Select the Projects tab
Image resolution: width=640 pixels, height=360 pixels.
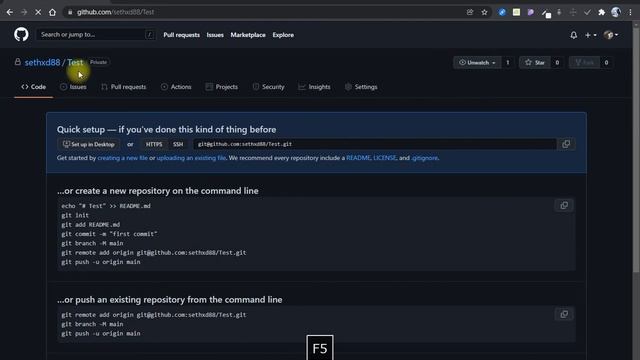coord(222,87)
